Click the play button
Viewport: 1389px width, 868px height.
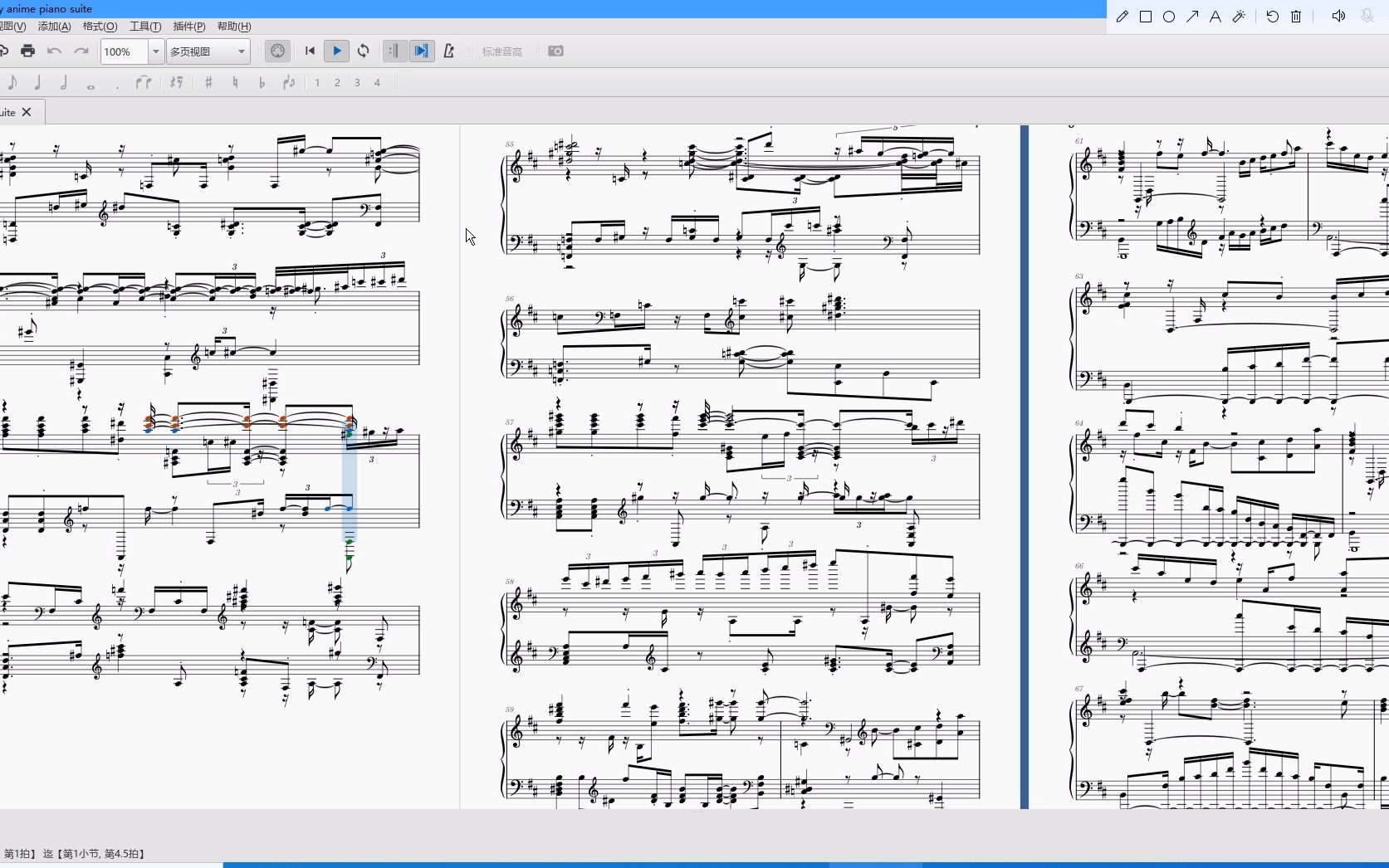337,51
